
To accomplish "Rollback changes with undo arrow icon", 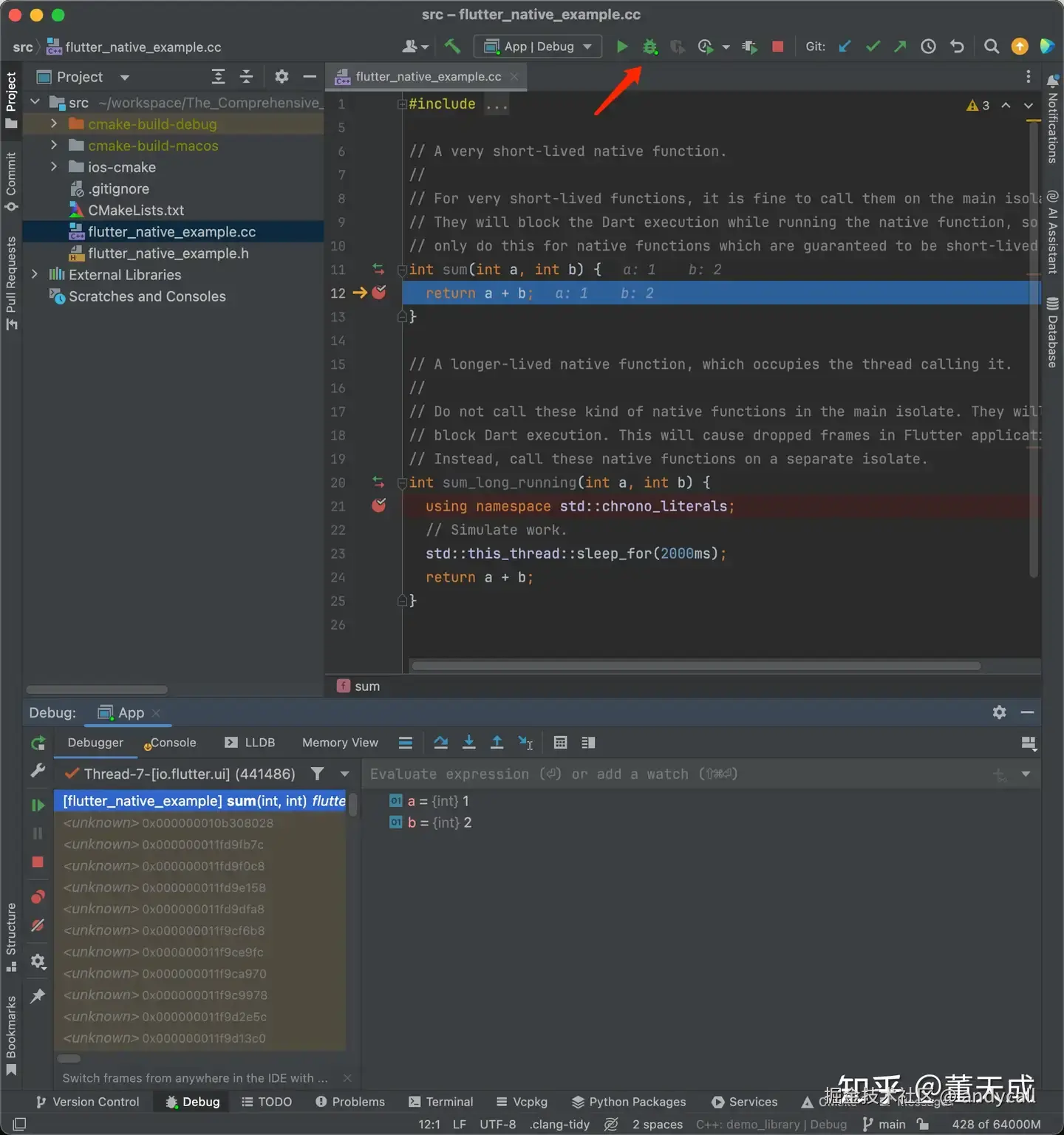I will [x=957, y=47].
